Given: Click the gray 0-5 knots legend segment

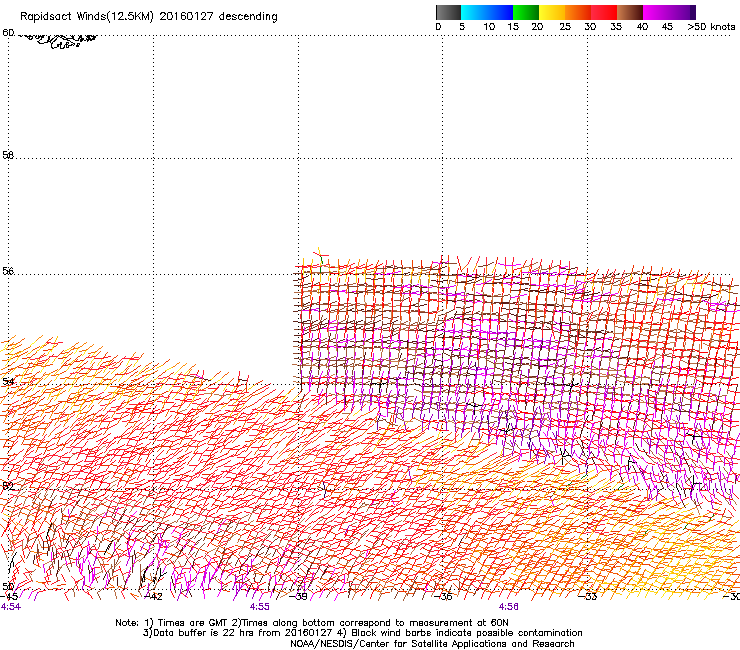Looking at the screenshot, I should coord(448,12).
